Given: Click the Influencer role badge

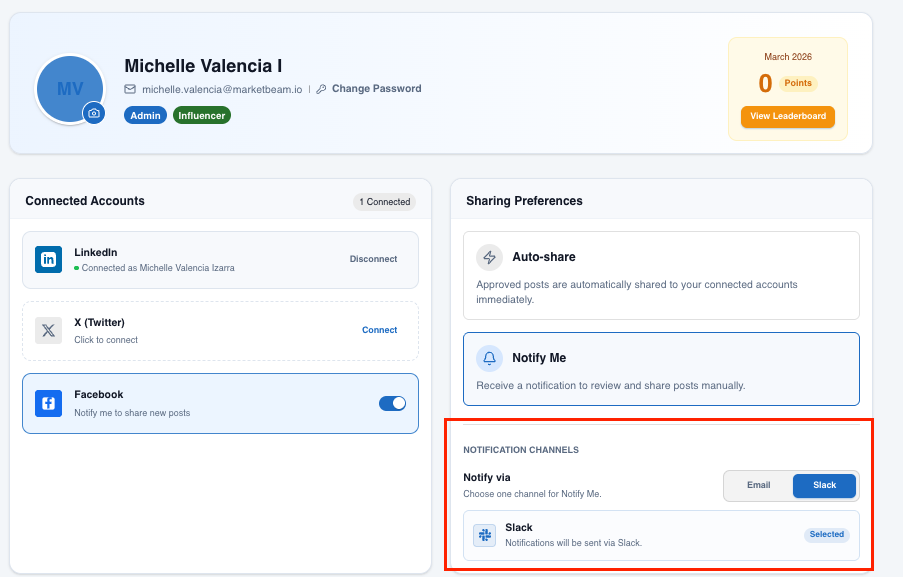Looking at the screenshot, I should pyautogui.click(x=202, y=116).
